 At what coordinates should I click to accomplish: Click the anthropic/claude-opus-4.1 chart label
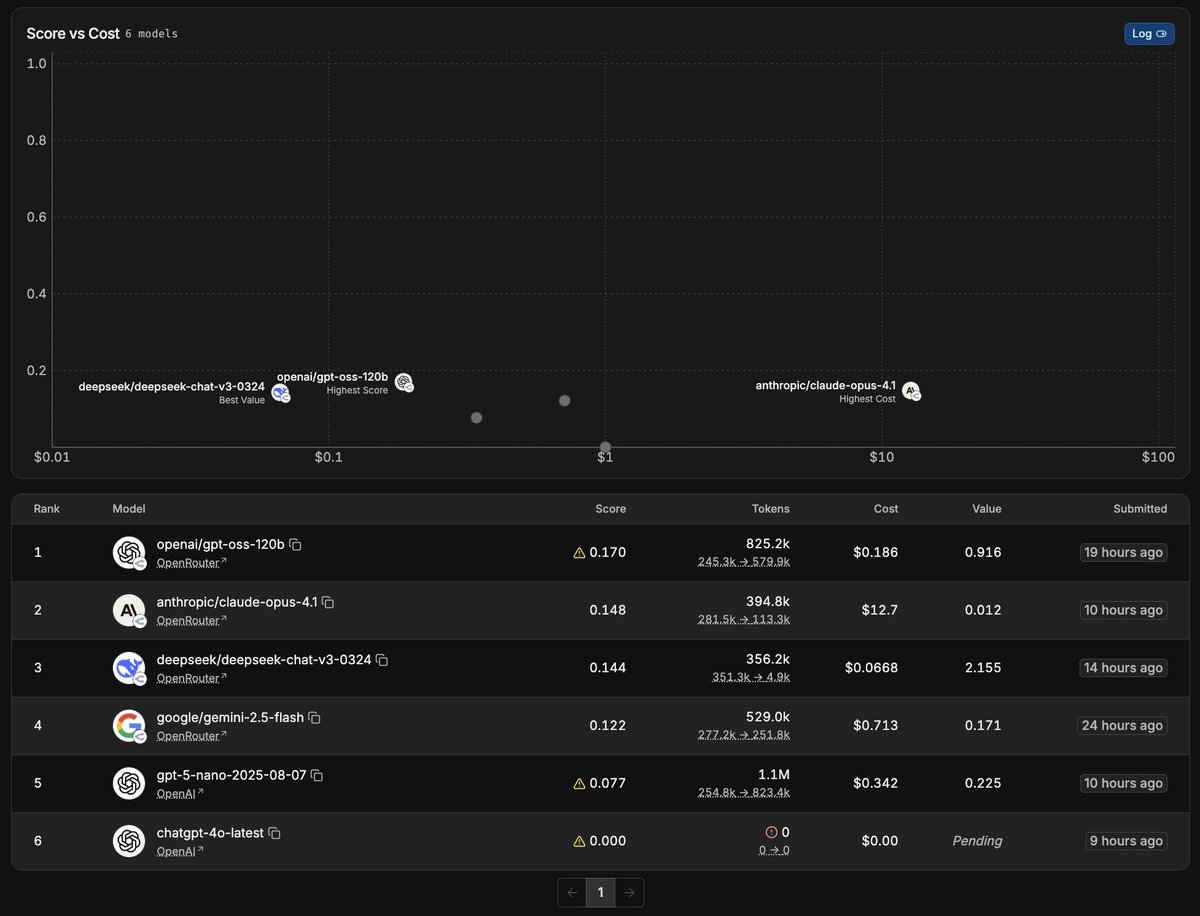point(825,385)
